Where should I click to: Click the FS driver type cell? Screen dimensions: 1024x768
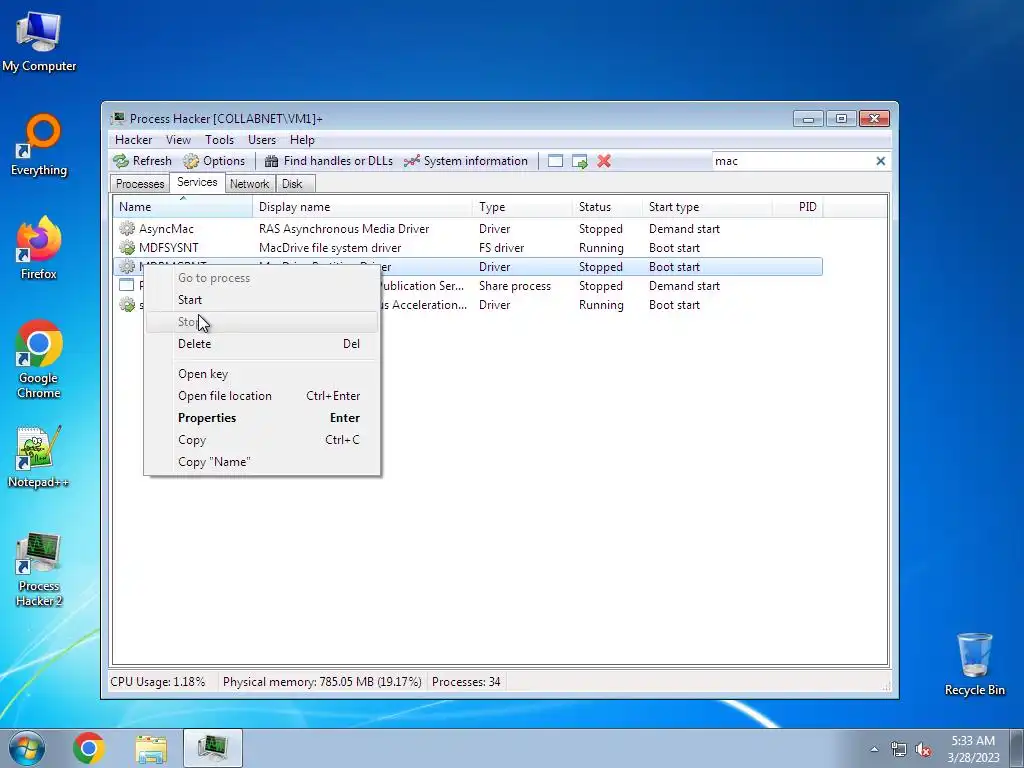coord(502,248)
